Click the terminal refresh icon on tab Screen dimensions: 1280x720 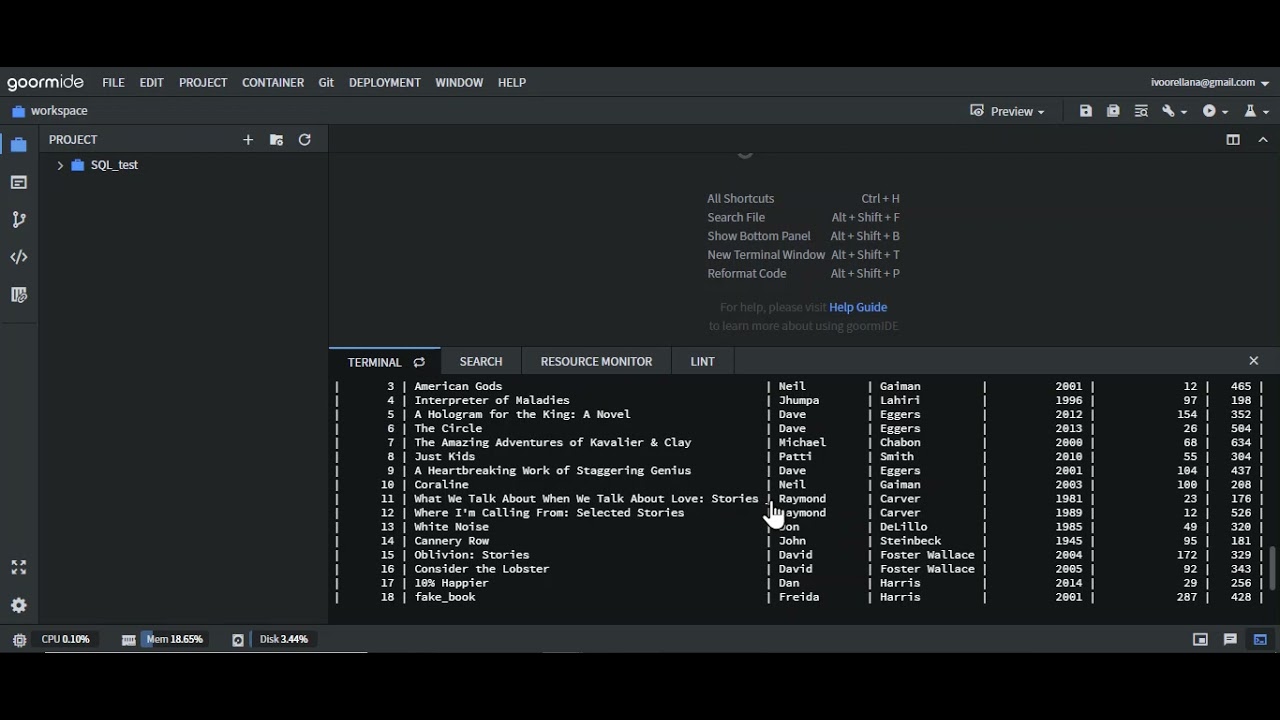coord(419,362)
